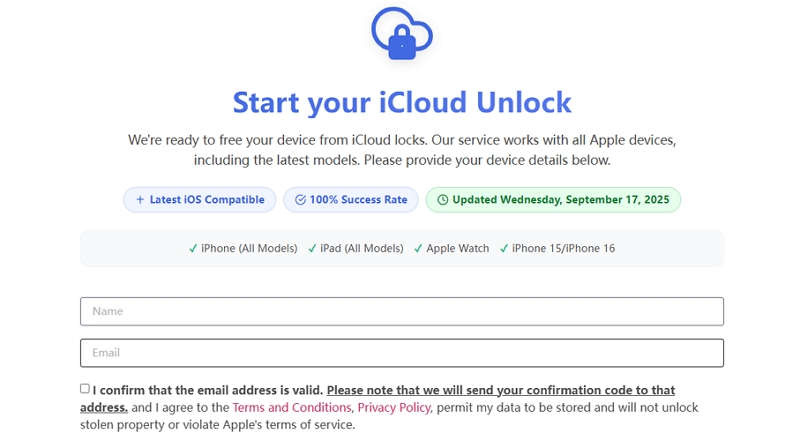Click the Start your iCloud Unlock heading
This screenshot has height=441, width=800.
coord(402,103)
